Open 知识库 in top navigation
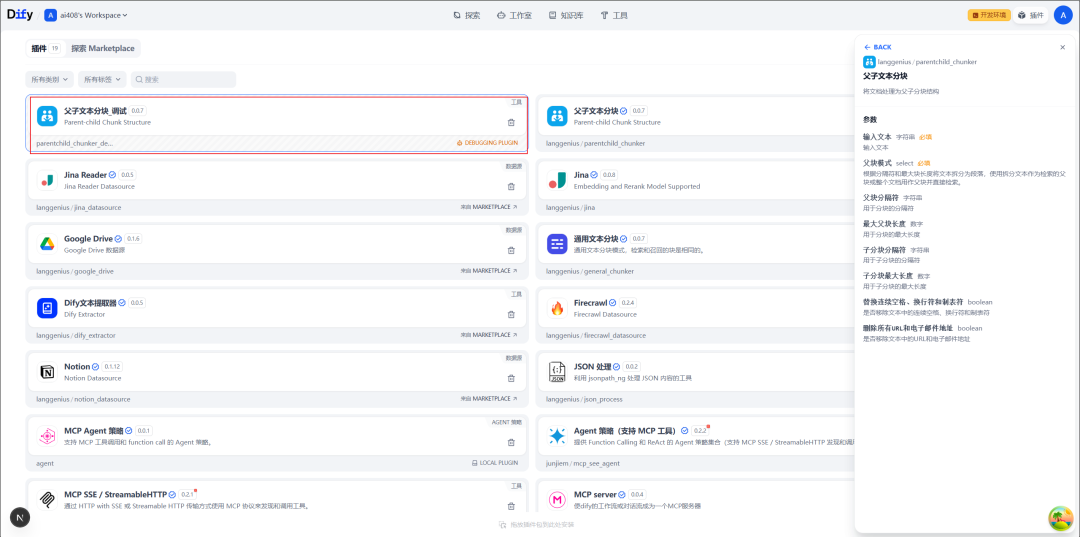 point(566,15)
